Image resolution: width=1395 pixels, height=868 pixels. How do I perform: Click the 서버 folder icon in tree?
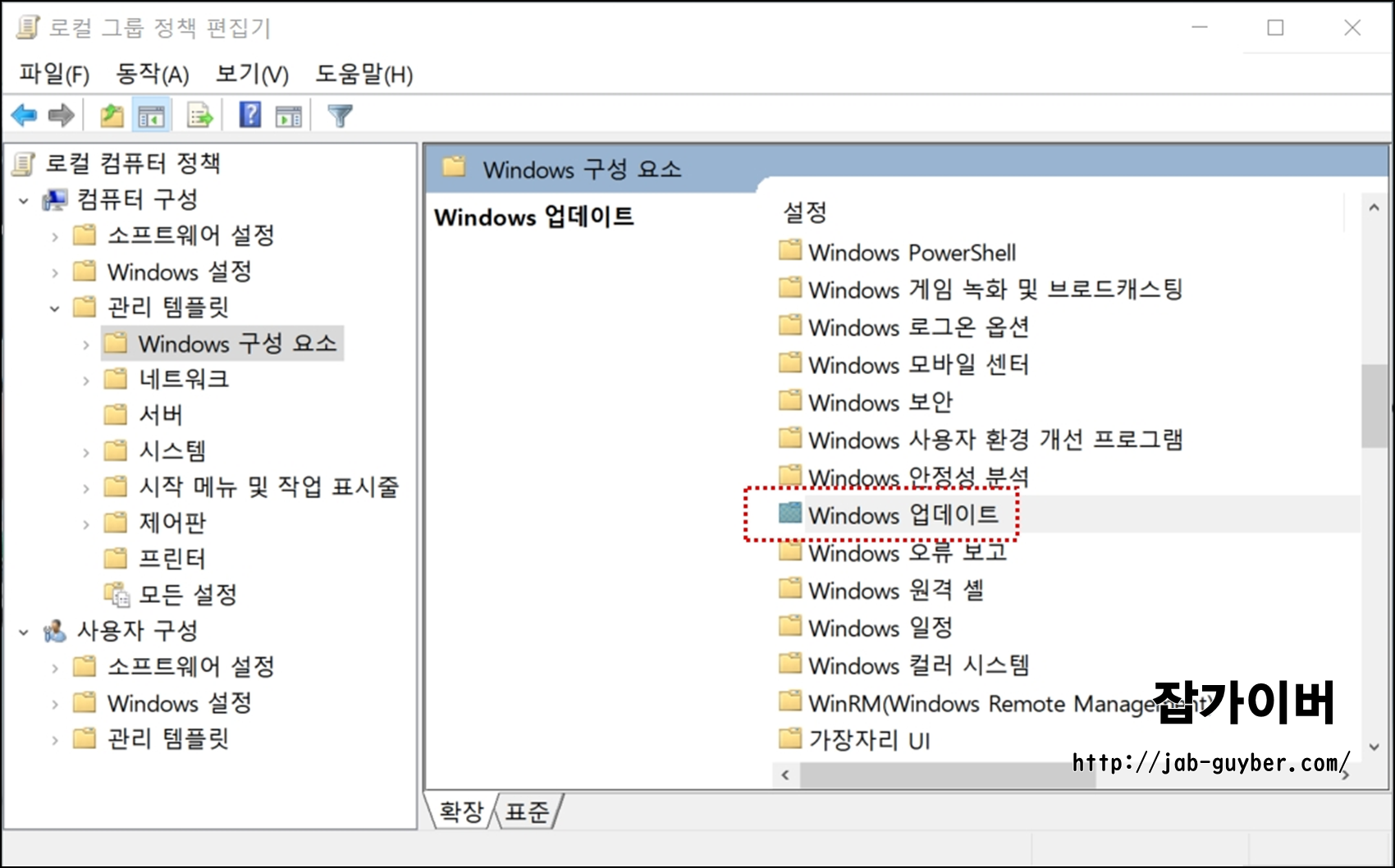coord(116,414)
